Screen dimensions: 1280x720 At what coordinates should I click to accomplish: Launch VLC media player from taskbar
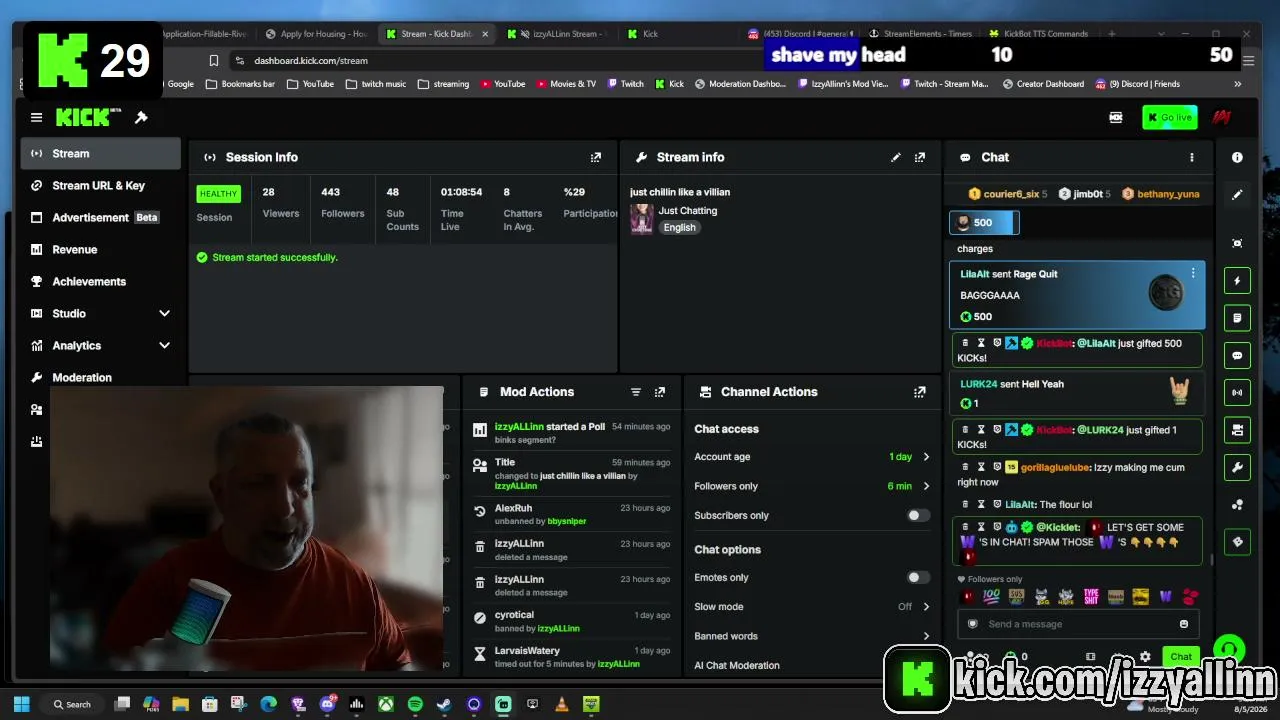coord(562,704)
